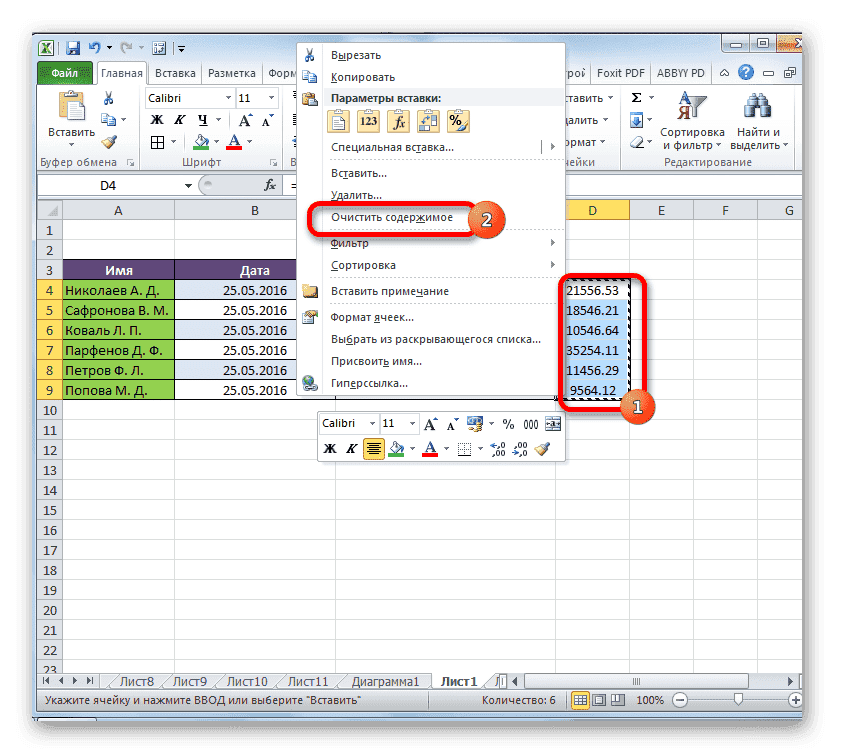The image size is (861, 753).
Task: Expand the Сортировка submenu
Action: click(370, 264)
